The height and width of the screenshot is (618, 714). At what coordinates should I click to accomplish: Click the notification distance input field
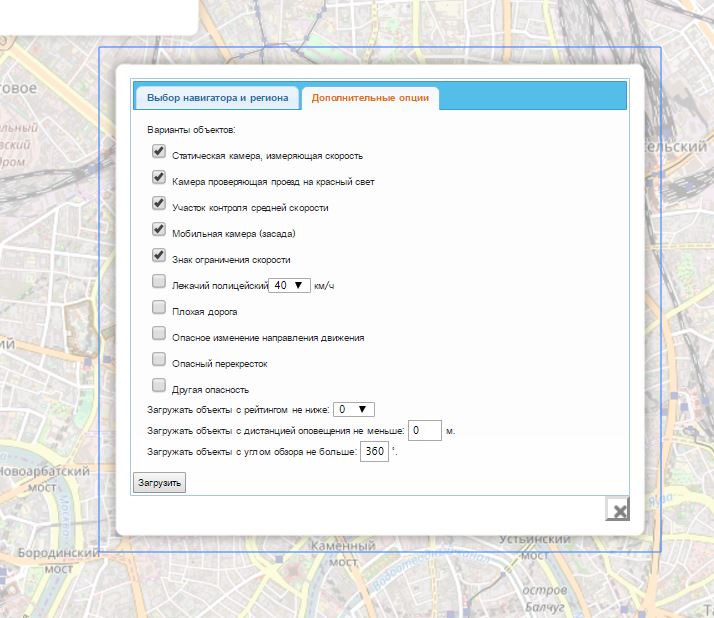(x=425, y=430)
